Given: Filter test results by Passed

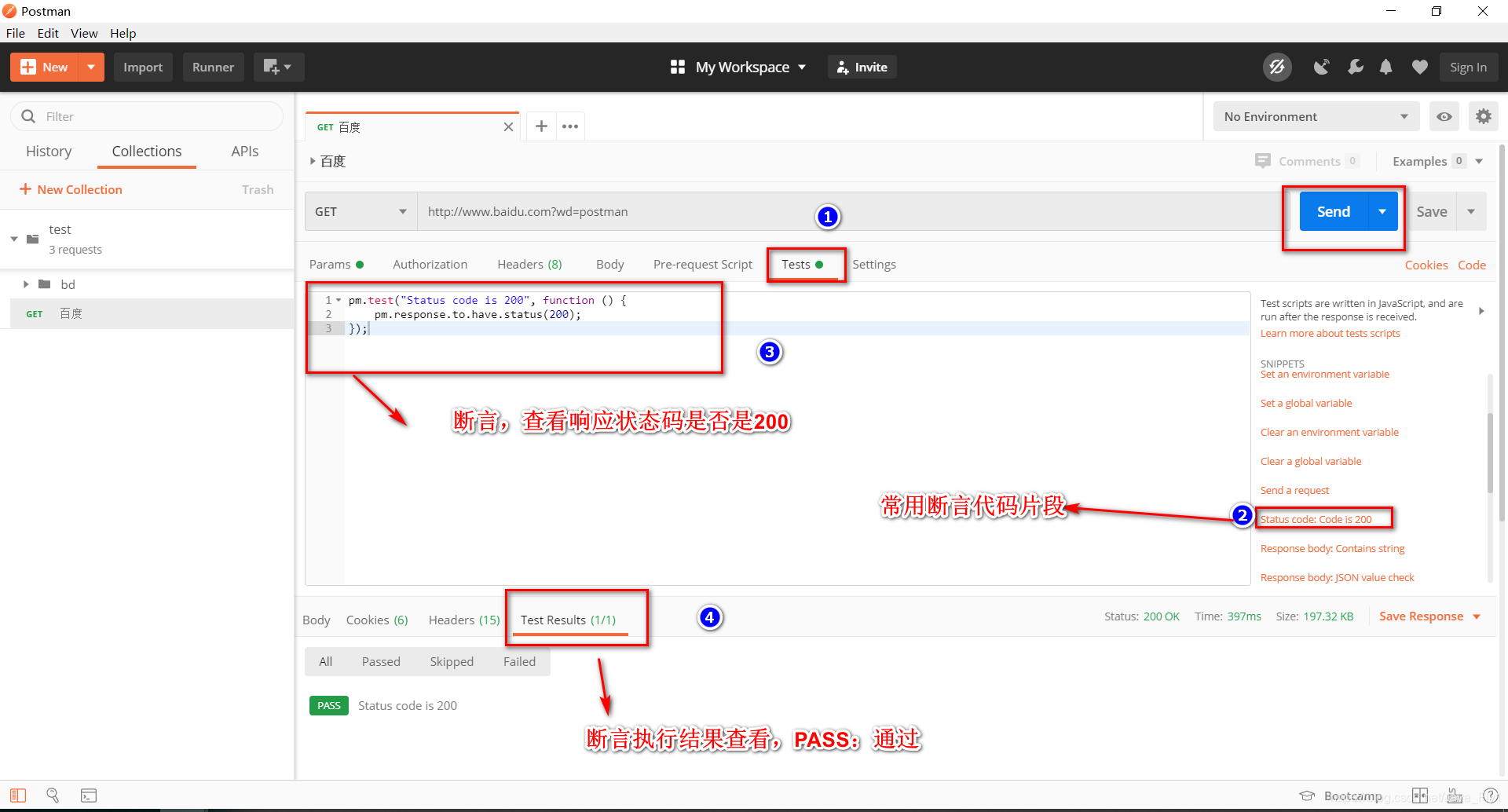Looking at the screenshot, I should tap(381, 662).
